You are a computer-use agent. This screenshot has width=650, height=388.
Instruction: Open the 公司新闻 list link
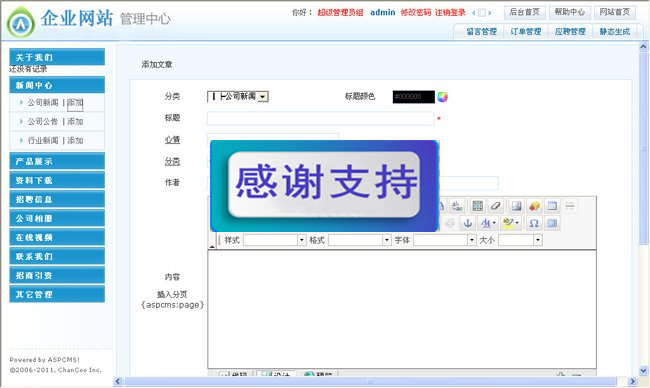[43, 102]
